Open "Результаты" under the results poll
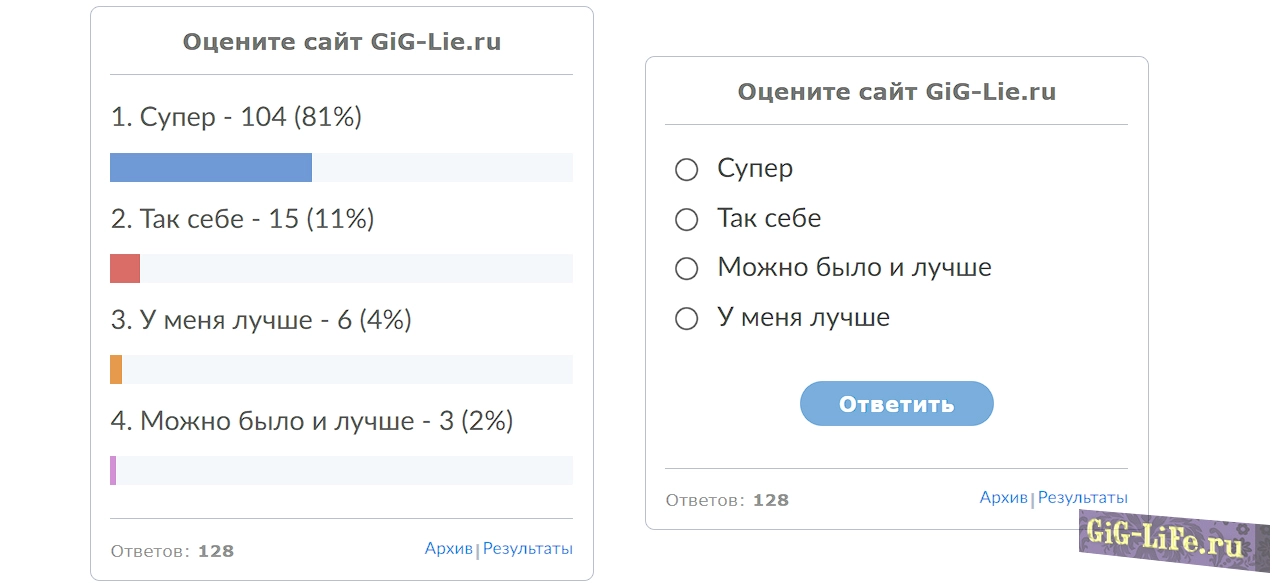 [528, 548]
